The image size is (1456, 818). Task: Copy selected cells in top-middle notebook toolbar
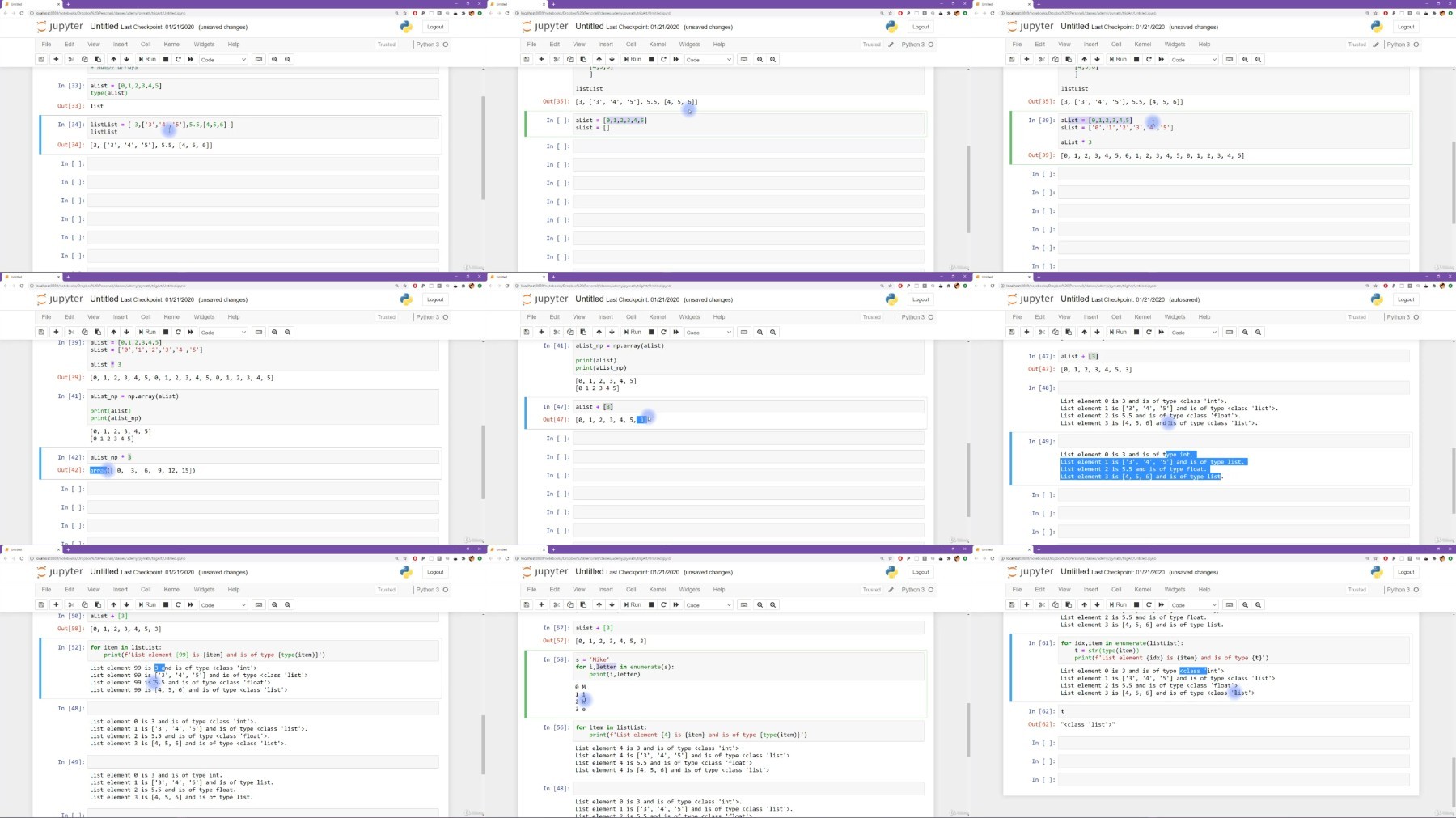click(x=569, y=59)
